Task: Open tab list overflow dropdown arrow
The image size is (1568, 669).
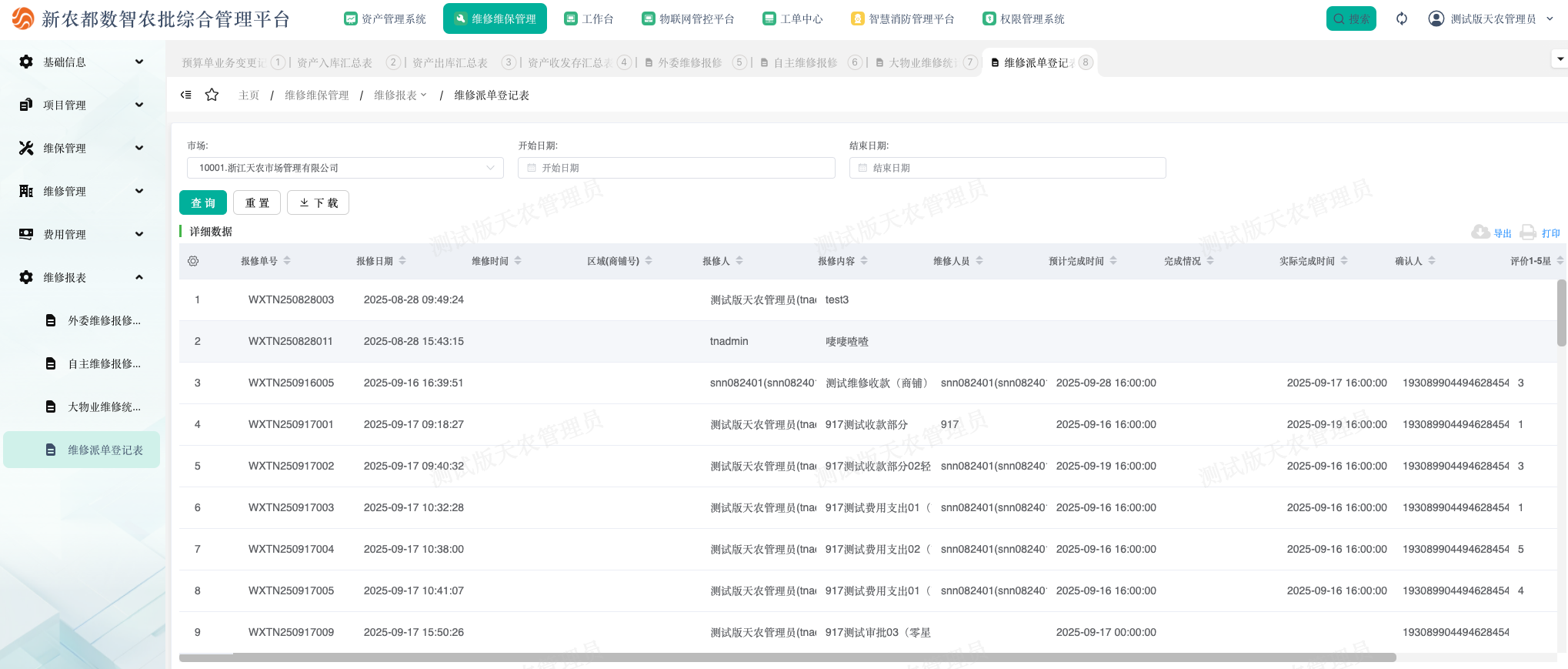Action: point(1560,59)
